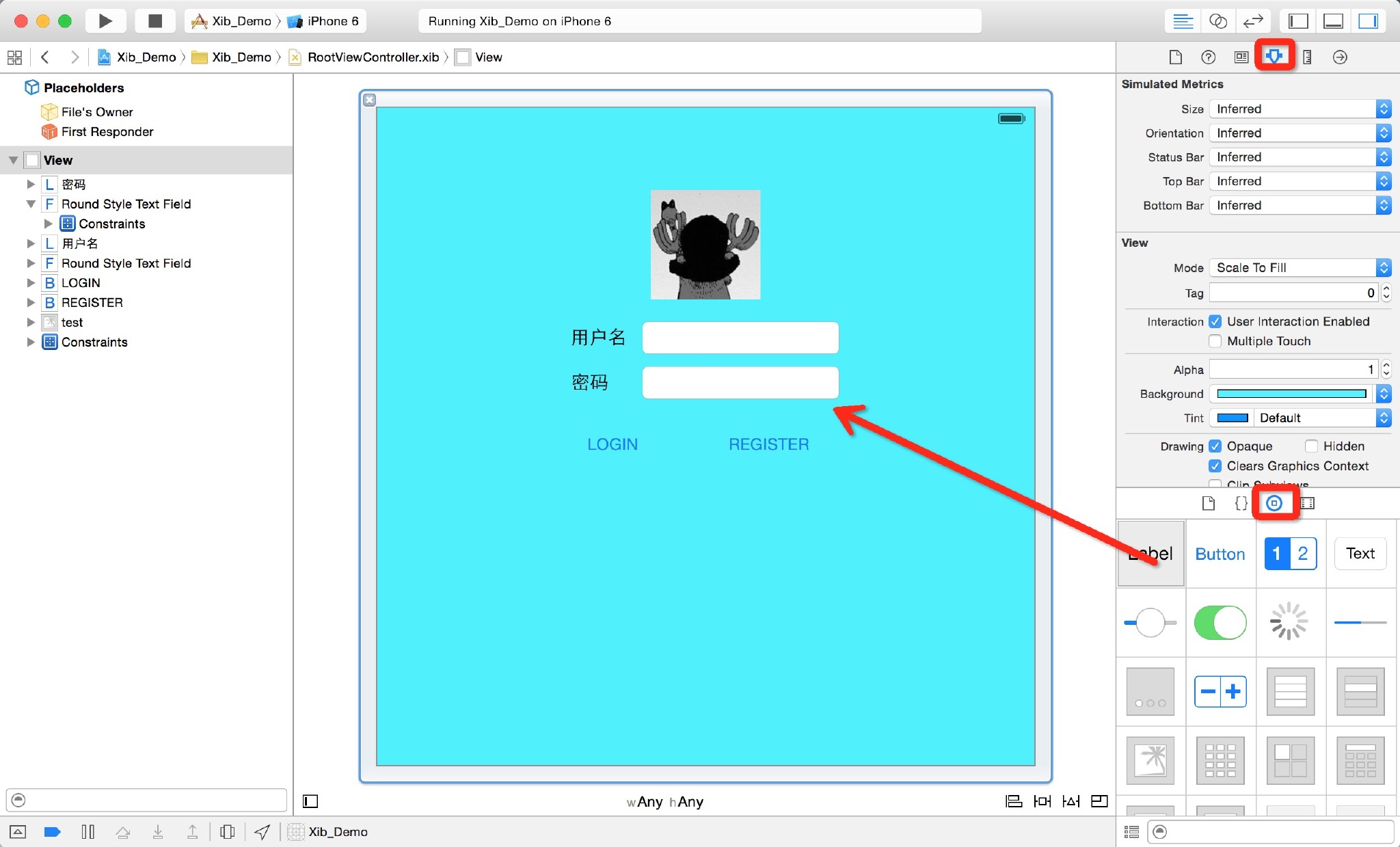Open the Tint Default dropdown
The height and width of the screenshot is (847, 1400).
pos(1322,418)
